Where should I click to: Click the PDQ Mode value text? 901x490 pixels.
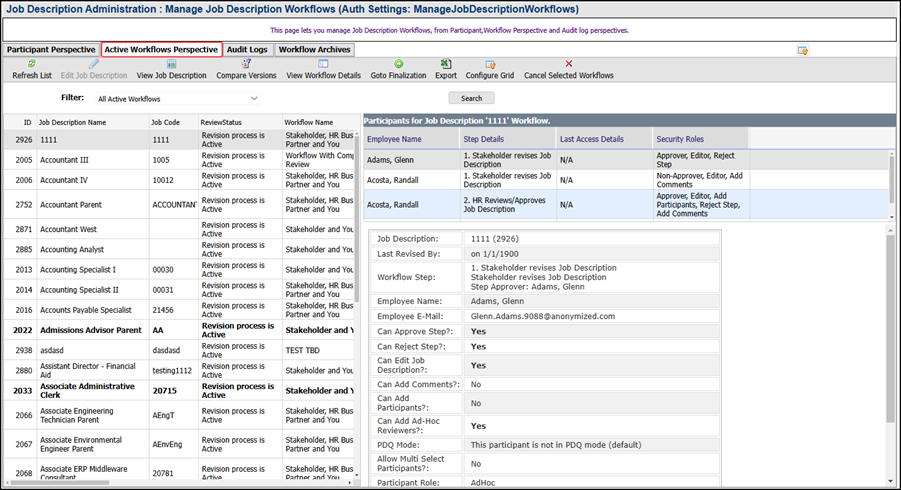point(556,445)
